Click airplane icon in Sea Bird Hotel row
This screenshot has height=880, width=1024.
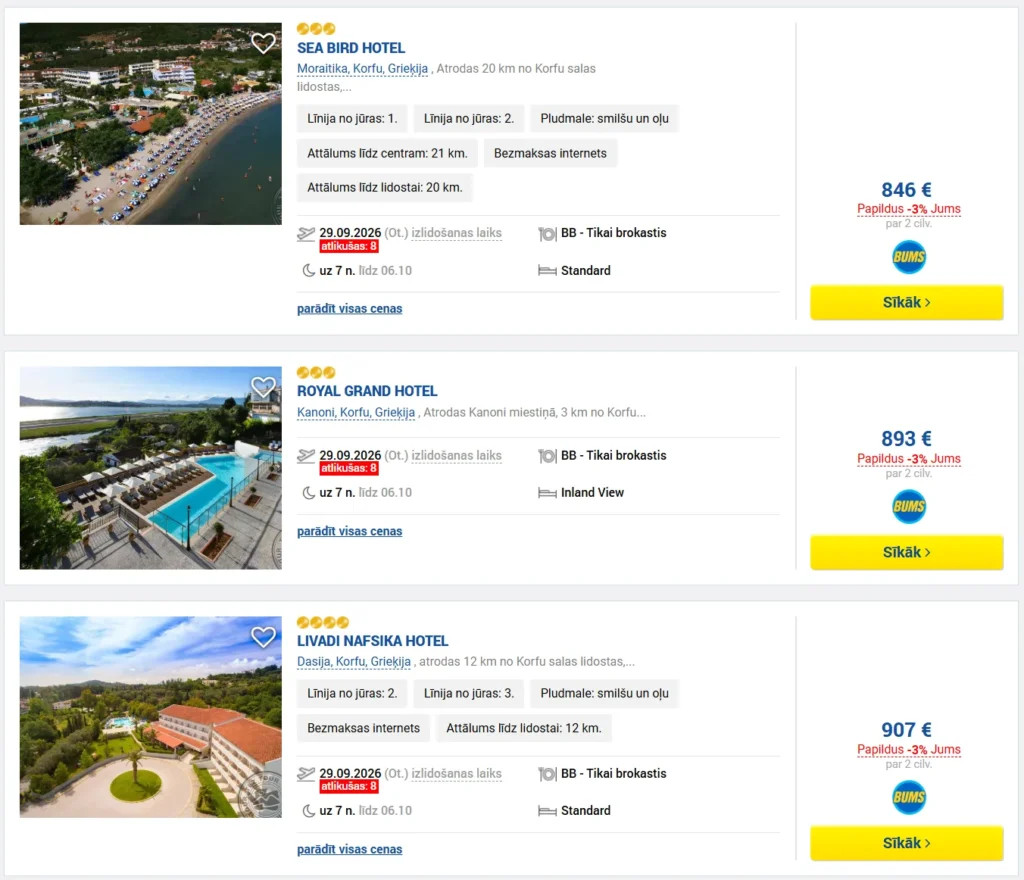point(306,234)
